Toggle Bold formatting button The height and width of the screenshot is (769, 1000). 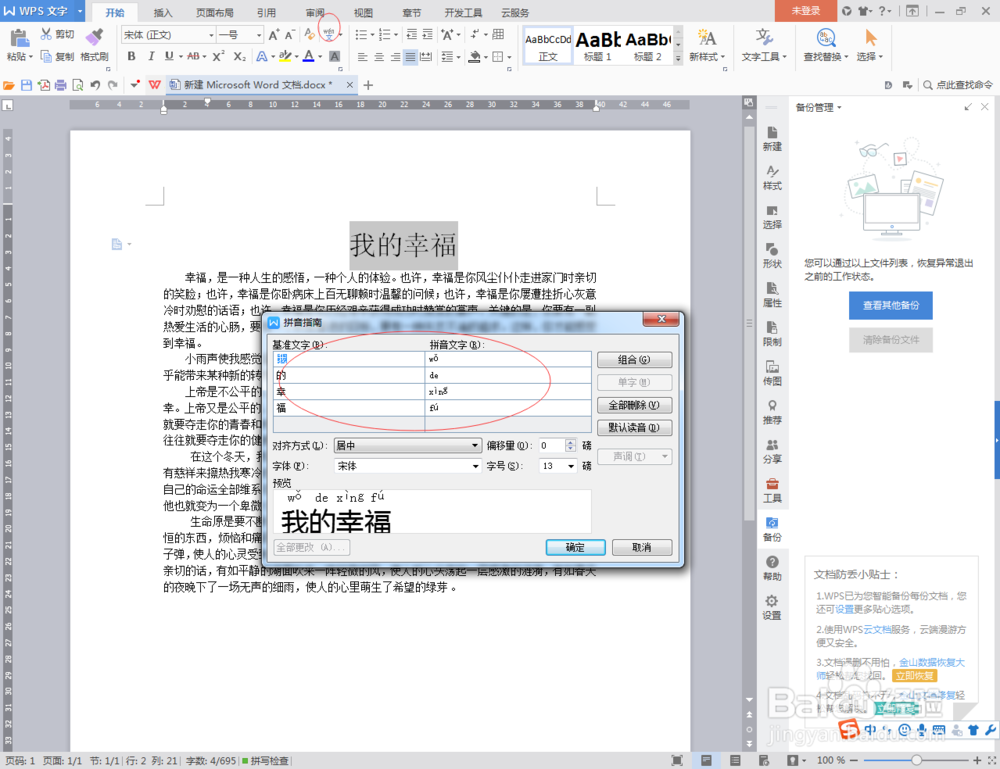[x=131, y=56]
